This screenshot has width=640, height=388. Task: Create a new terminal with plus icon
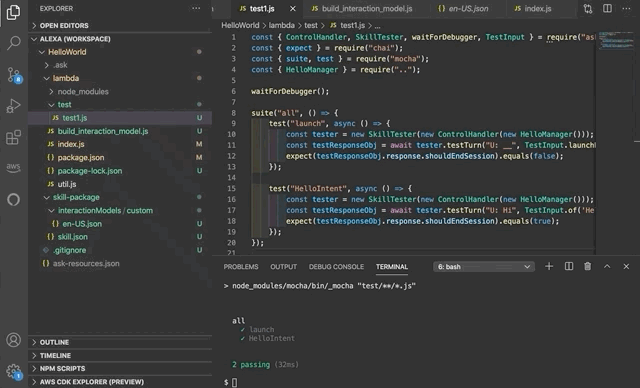click(x=549, y=266)
